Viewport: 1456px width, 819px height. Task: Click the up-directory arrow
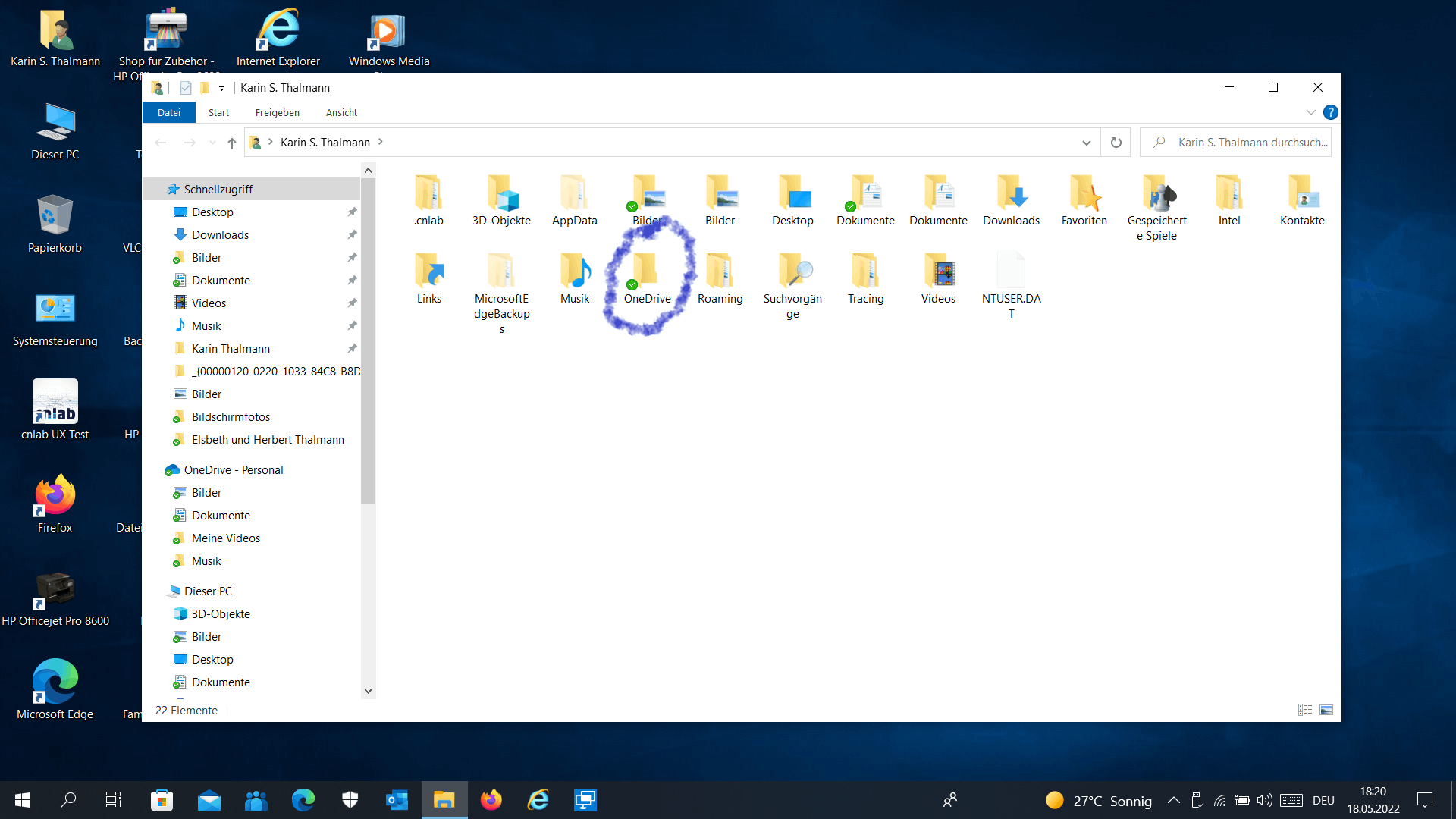point(232,143)
